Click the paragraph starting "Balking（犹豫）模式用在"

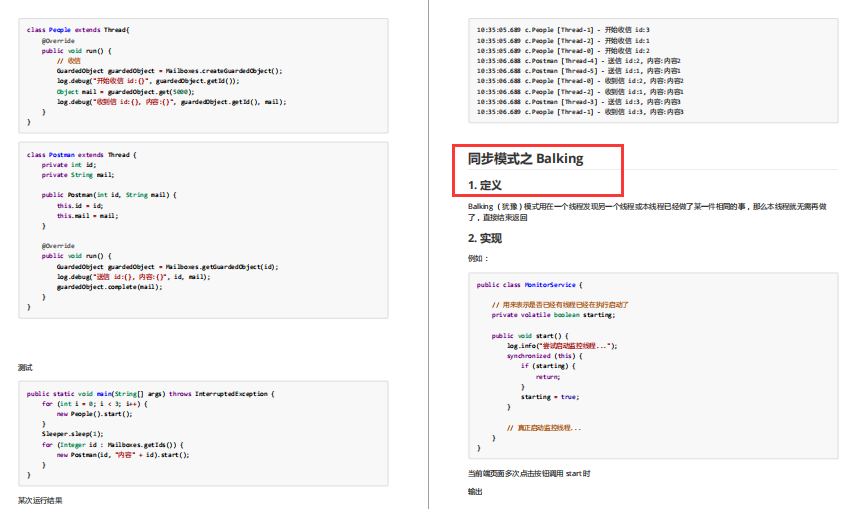tap(647, 212)
